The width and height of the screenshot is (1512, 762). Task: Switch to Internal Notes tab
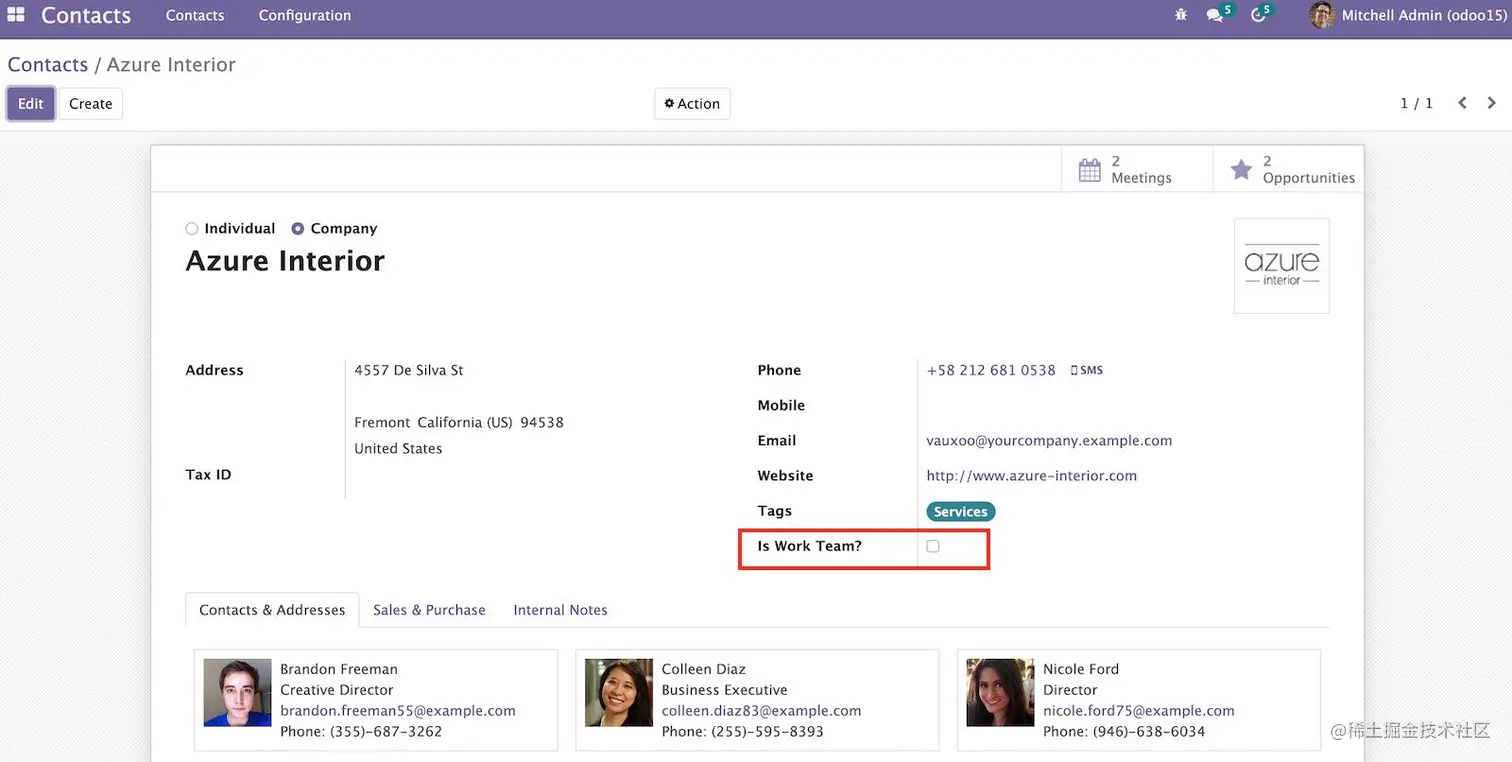point(560,610)
